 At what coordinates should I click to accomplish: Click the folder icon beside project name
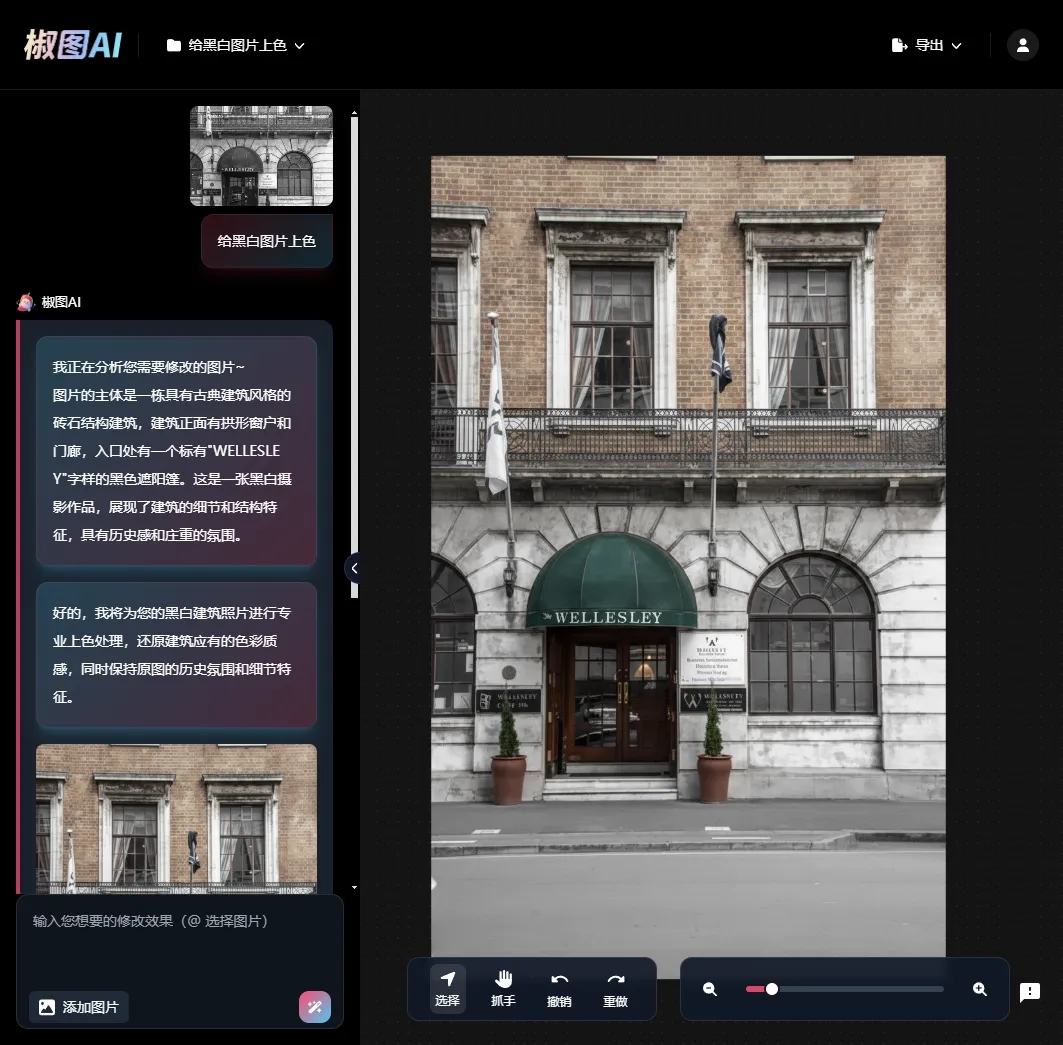click(174, 45)
